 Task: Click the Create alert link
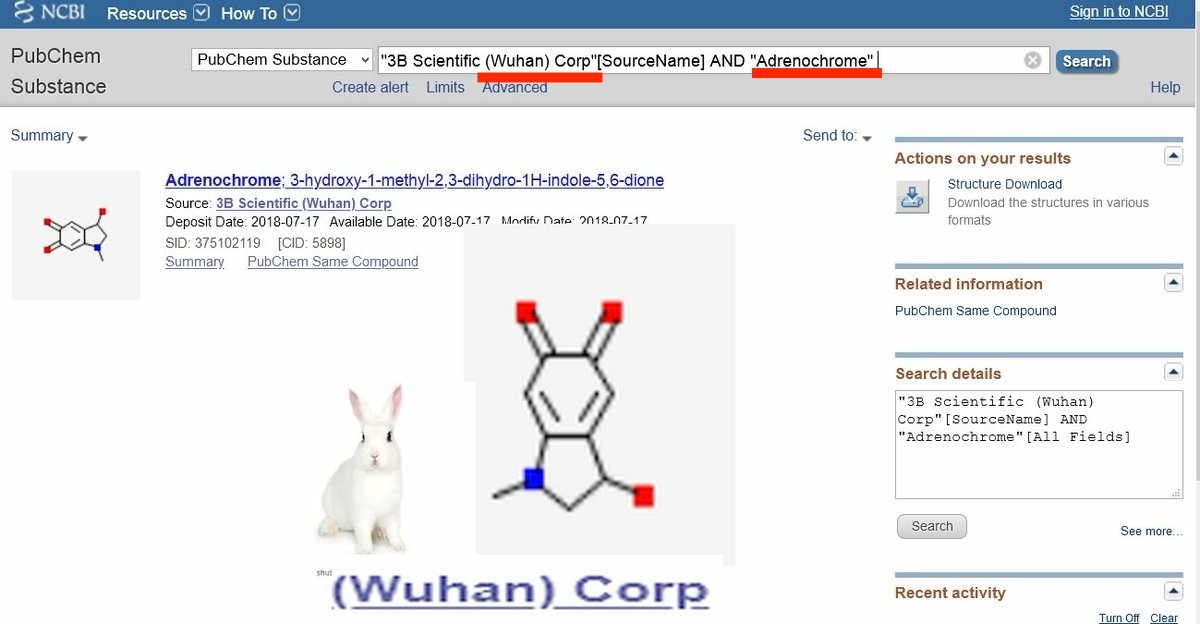click(370, 87)
